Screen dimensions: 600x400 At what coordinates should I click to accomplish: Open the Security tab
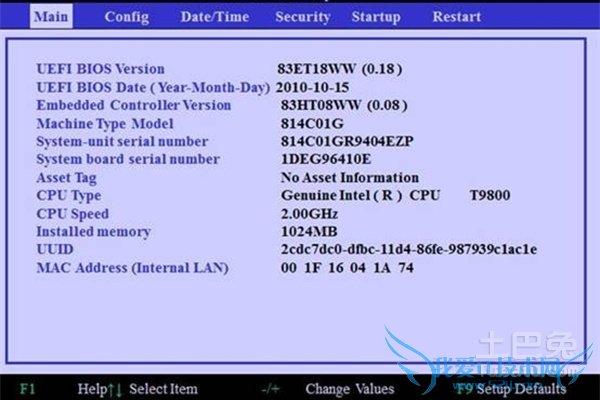coord(303,17)
